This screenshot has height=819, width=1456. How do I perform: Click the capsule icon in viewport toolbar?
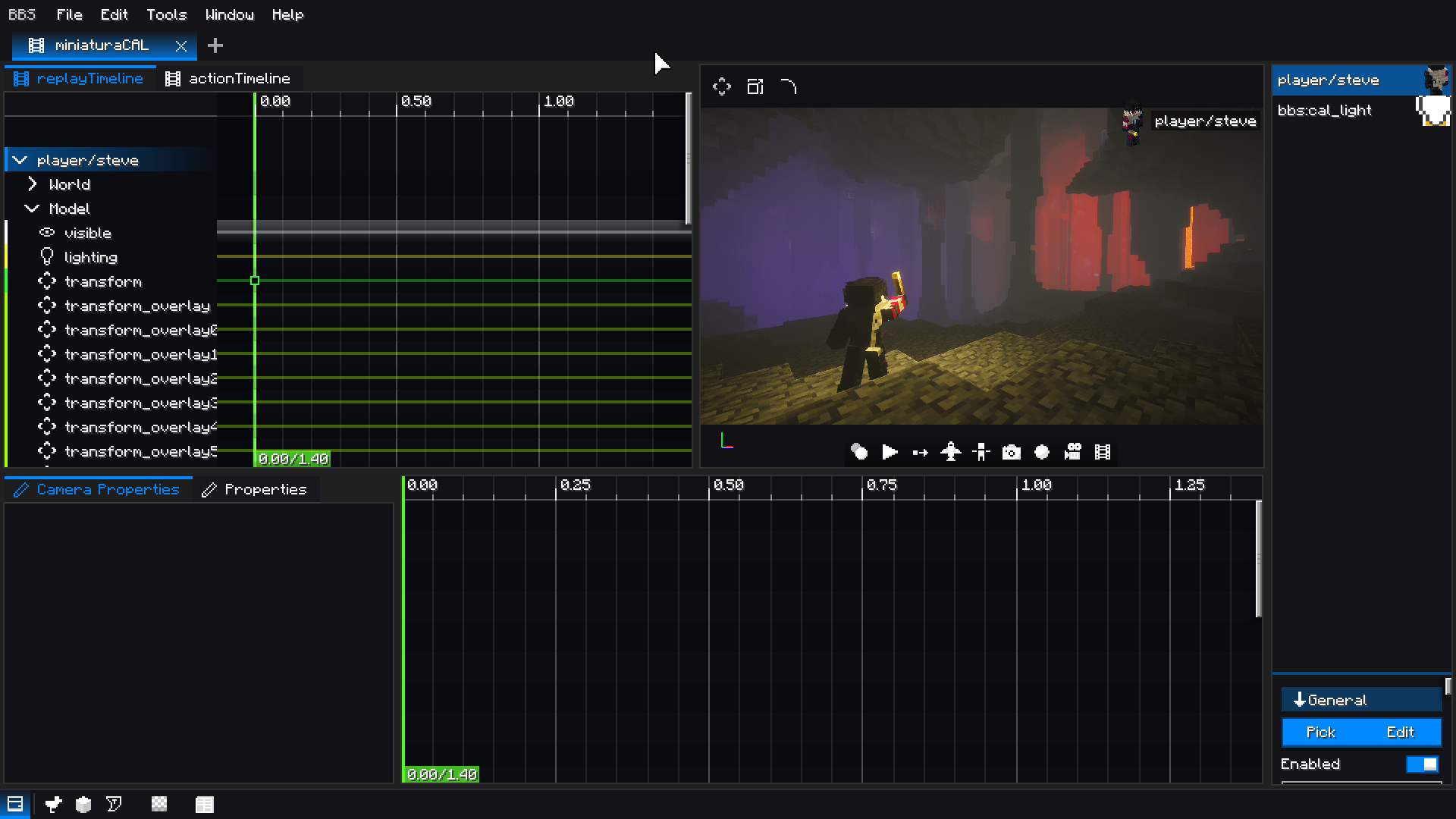[x=859, y=452]
